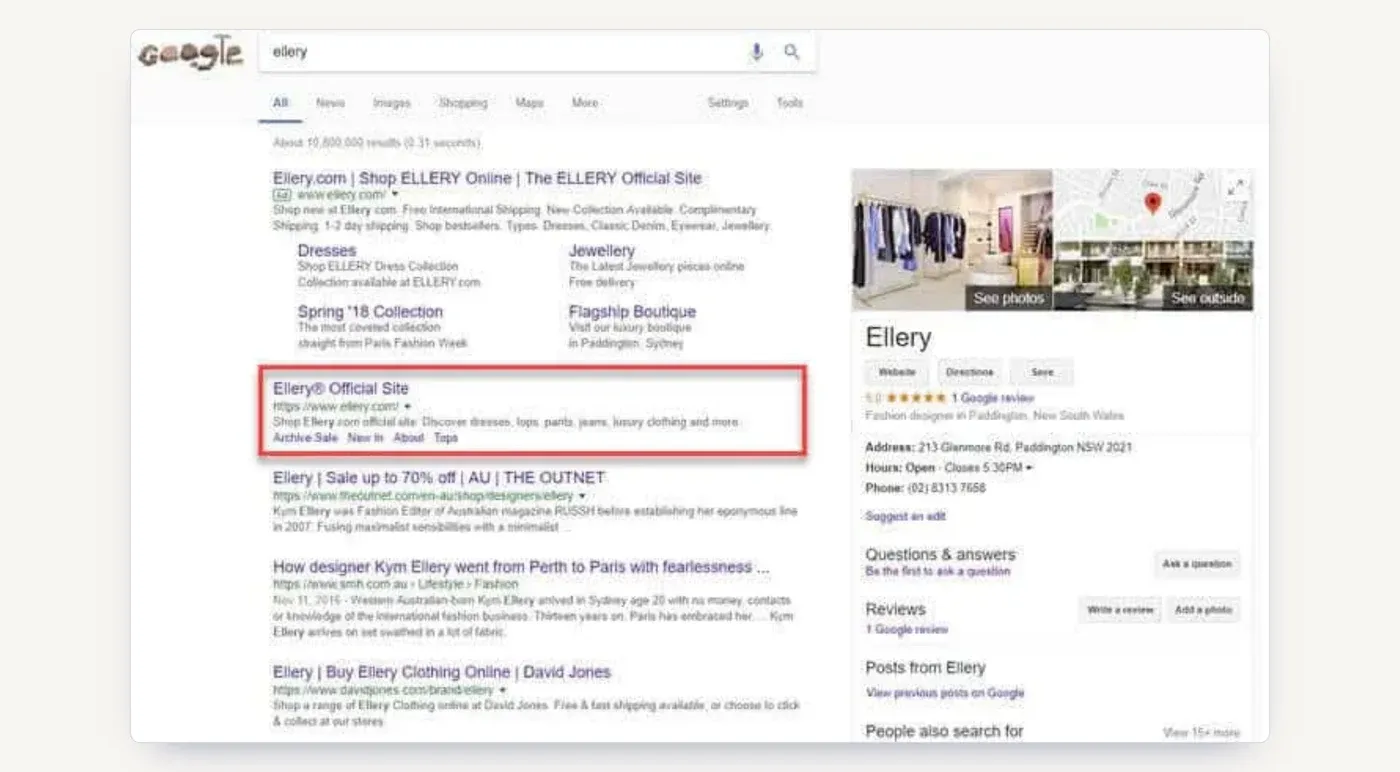Screen dimensions: 1400x772
Task: Click the Write a review button
Action: [1120, 610]
